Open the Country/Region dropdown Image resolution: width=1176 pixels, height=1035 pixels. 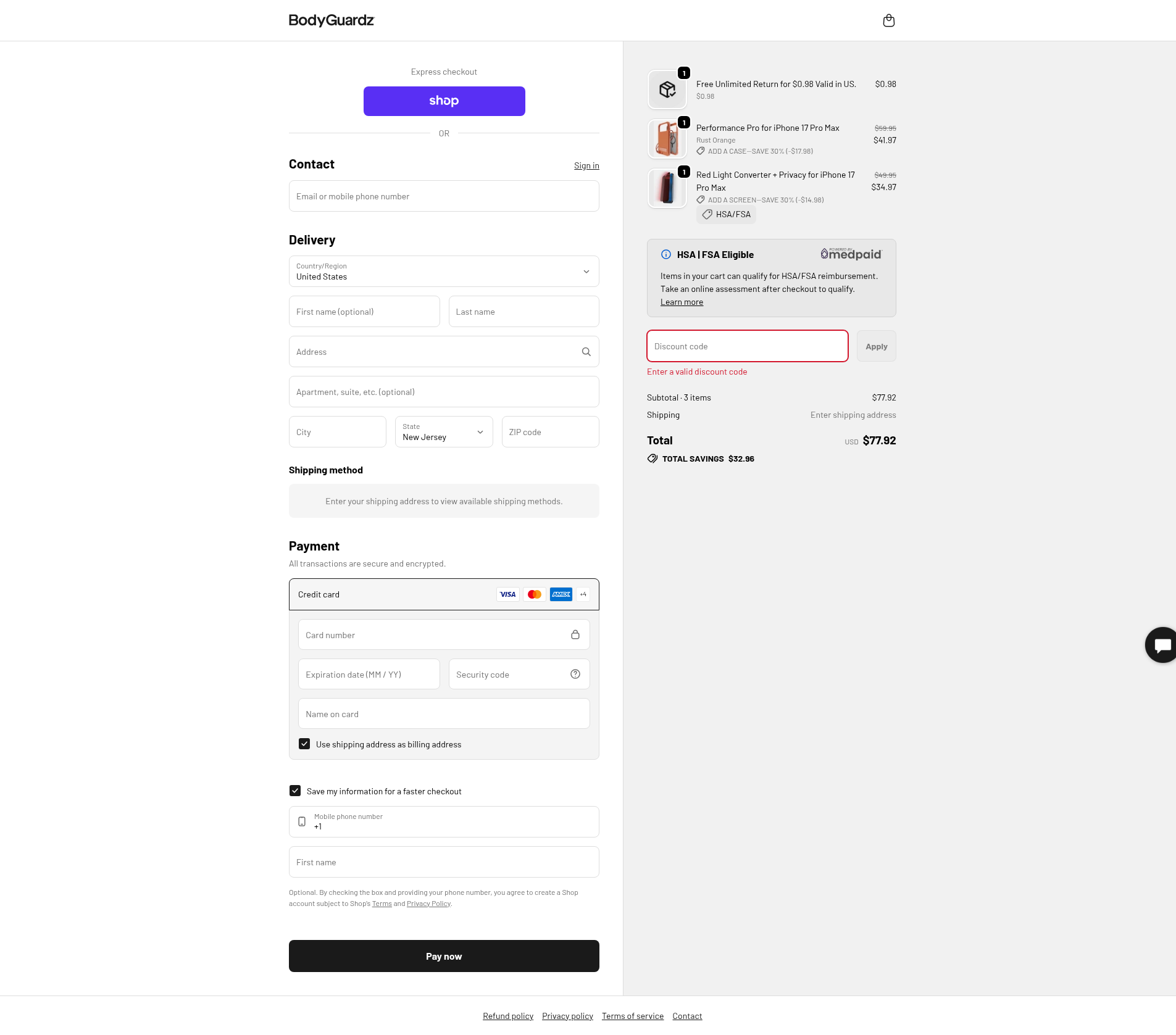(x=444, y=272)
